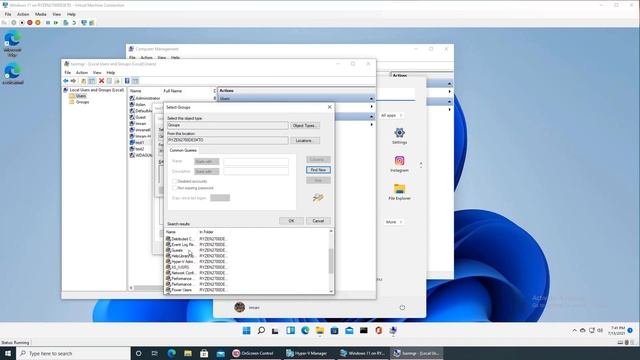Open Help menu in lusrmgr window
This screenshot has height=360, width=640.
coord(111,73)
